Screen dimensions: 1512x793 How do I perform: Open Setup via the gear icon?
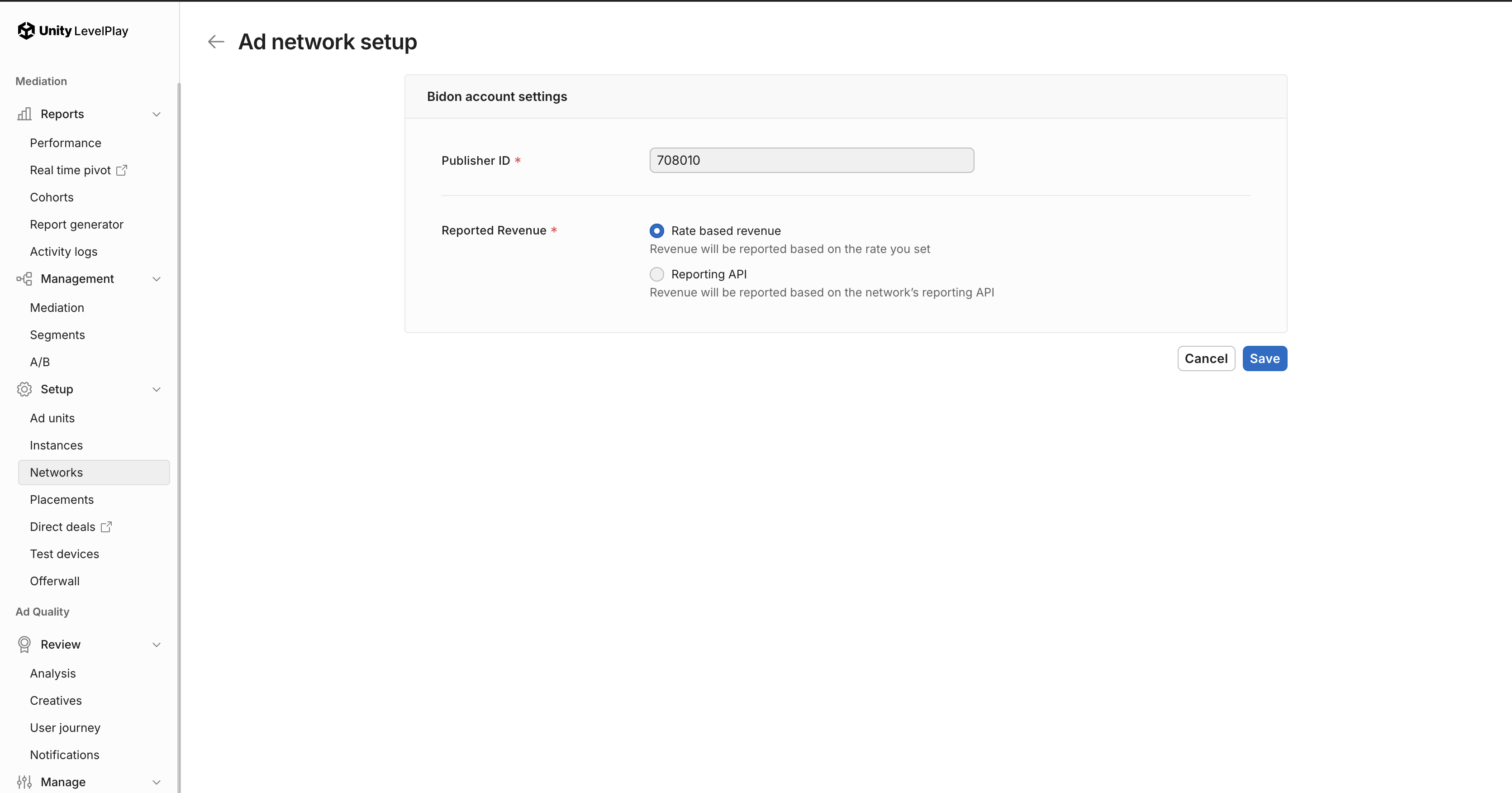point(24,389)
